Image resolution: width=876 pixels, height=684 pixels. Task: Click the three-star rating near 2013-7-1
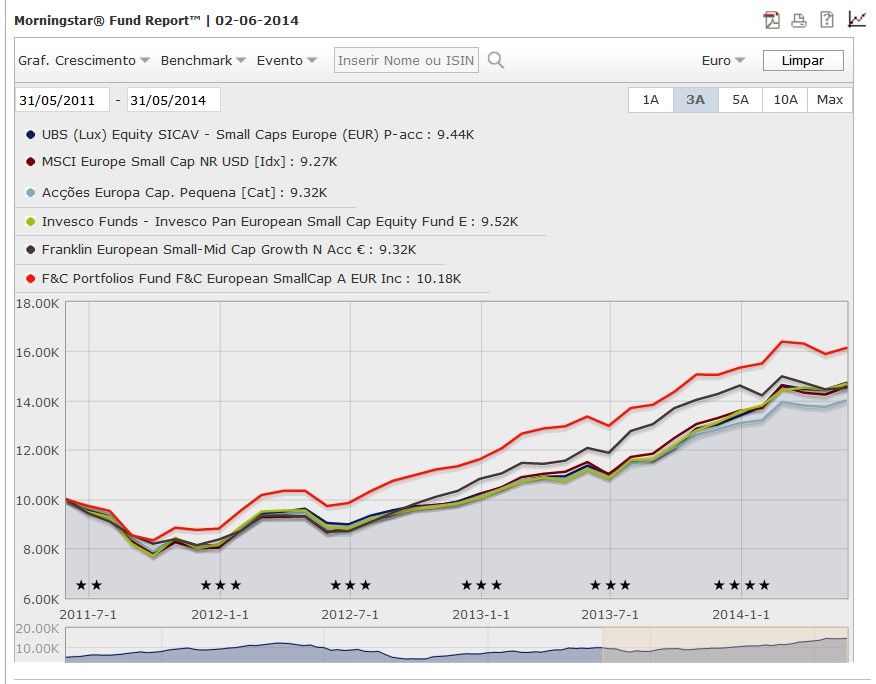pyautogui.click(x=610, y=585)
